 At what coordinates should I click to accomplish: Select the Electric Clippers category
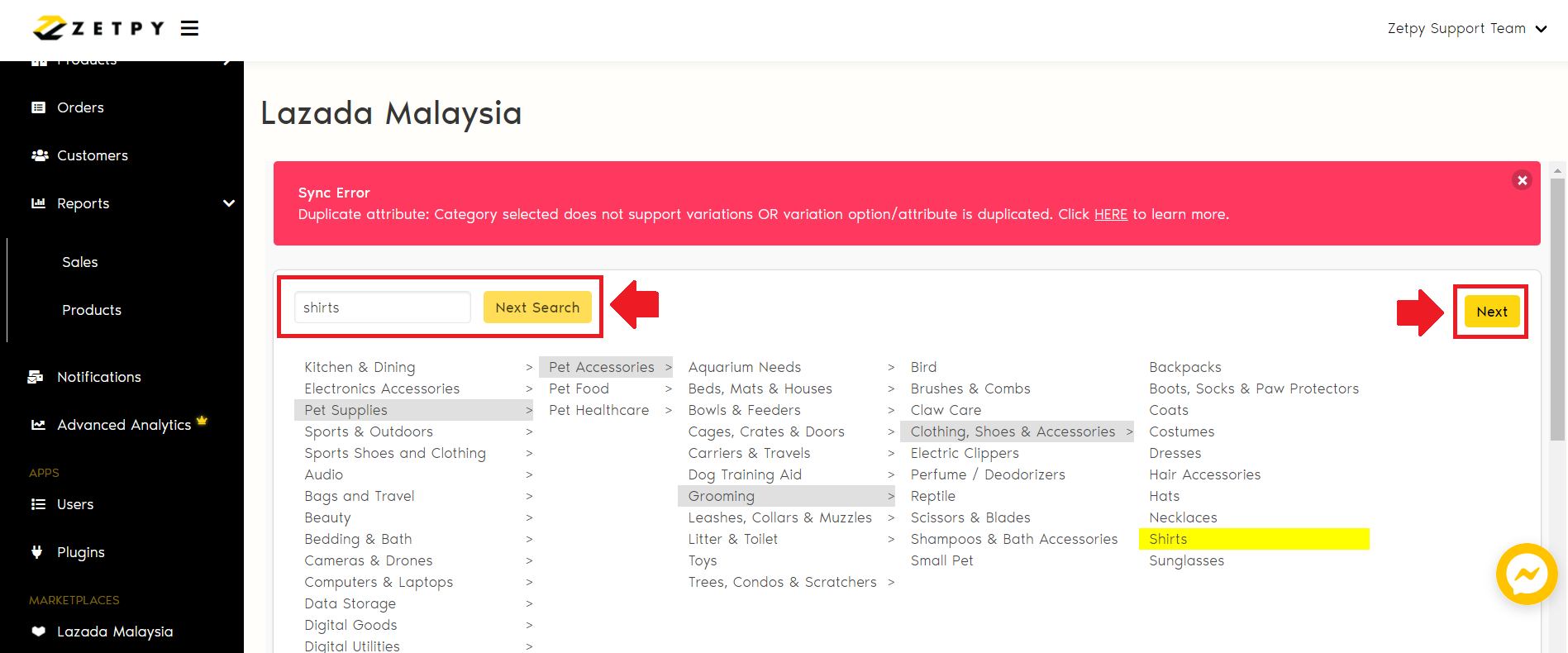click(x=965, y=453)
